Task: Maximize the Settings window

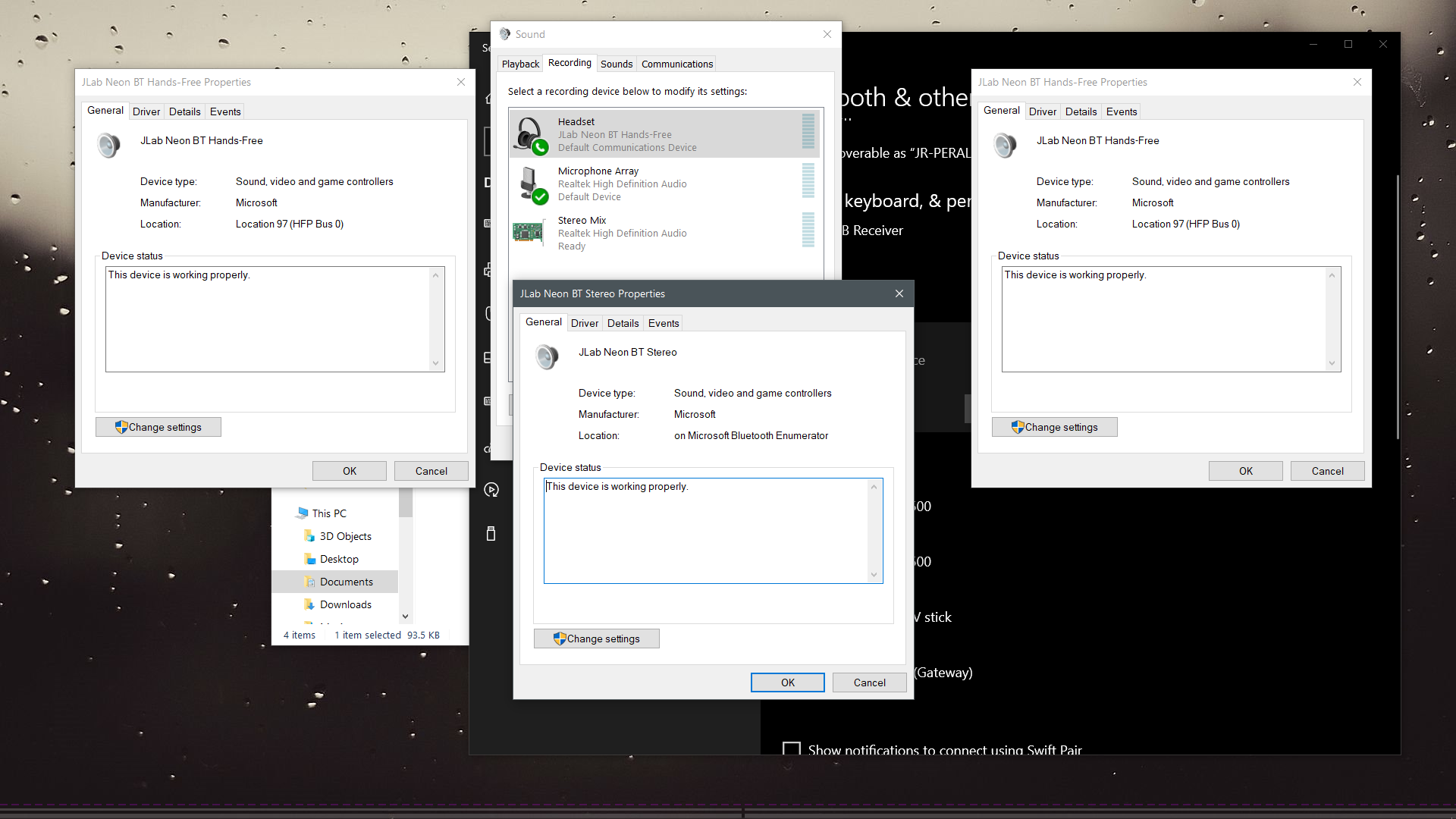Action: [1348, 44]
